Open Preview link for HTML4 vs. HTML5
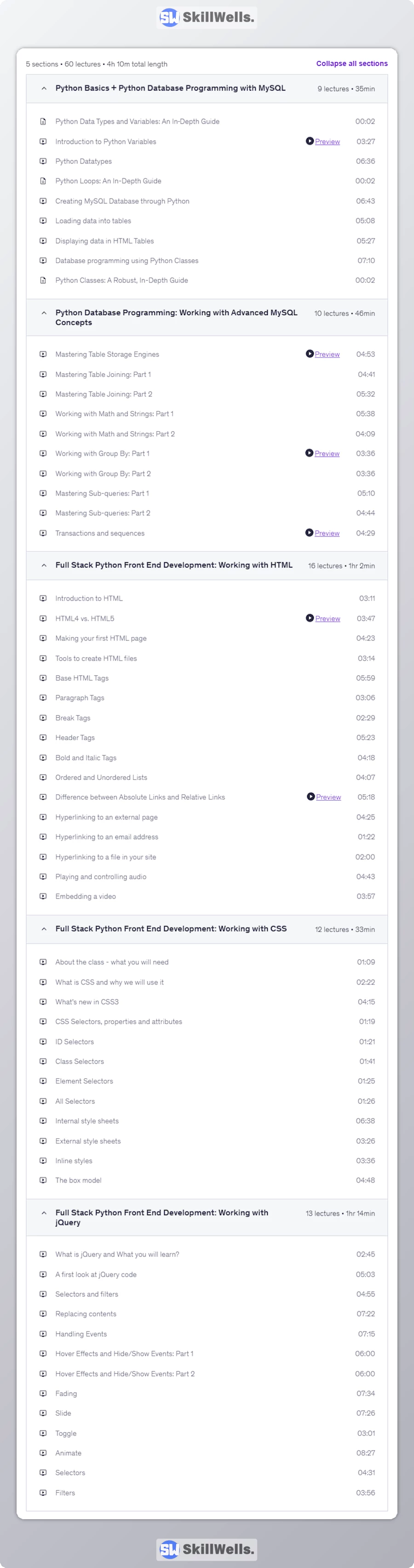This screenshot has height=1568, width=414. click(x=328, y=618)
